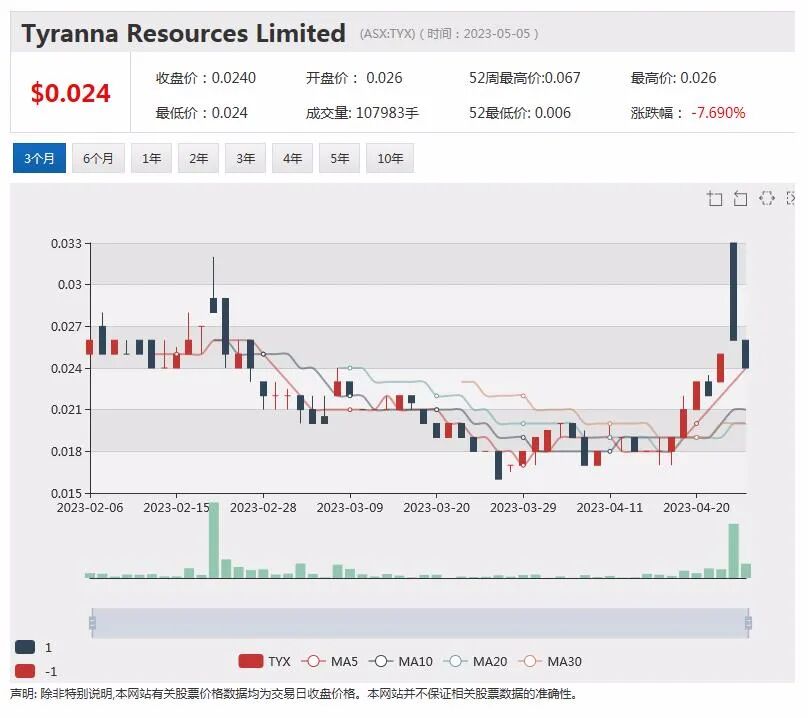The height and width of the screenshot is (718, 808).
Task: Click the partly hidden icon at toolbar's right edge
Action: point(791,198)
